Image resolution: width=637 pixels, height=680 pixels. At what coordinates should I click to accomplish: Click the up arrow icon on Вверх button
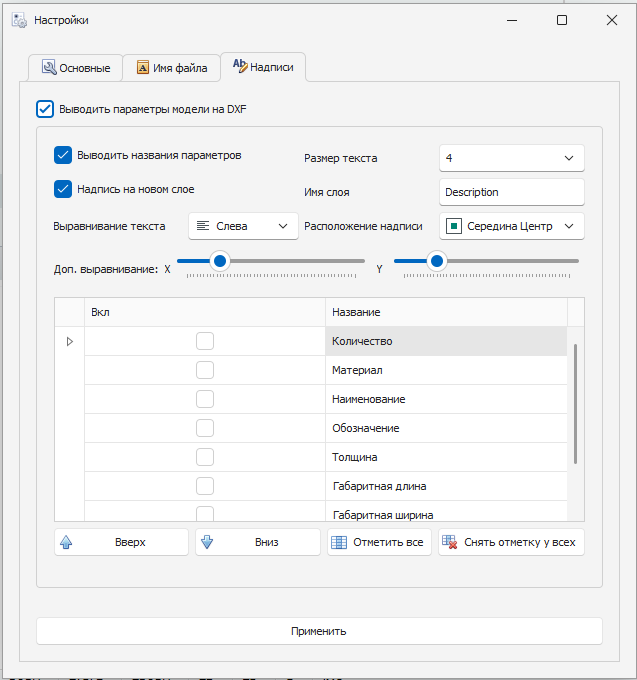tap(67, 543)
